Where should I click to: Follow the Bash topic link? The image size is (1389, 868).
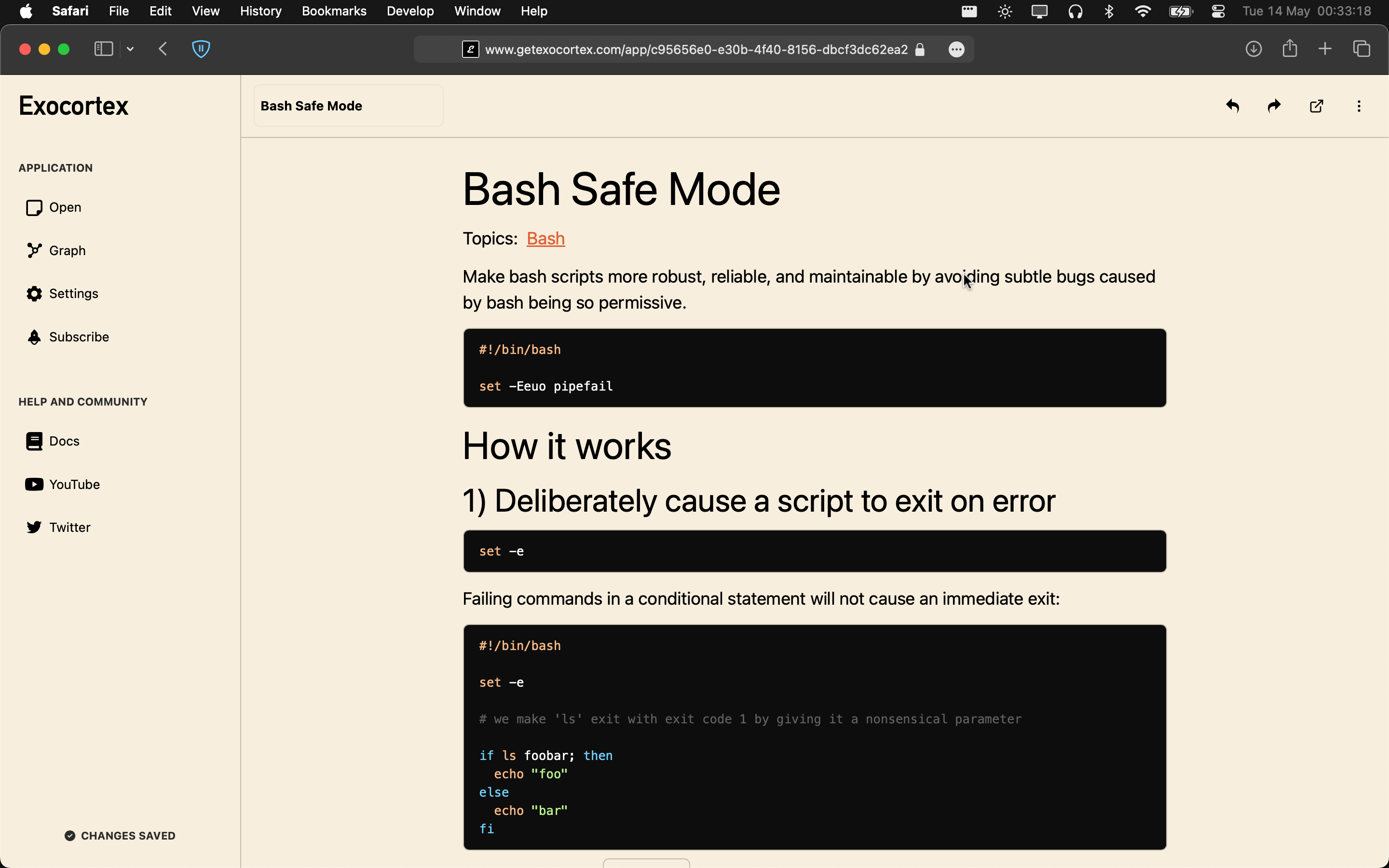pyautogui.click(x=545, y=238)
